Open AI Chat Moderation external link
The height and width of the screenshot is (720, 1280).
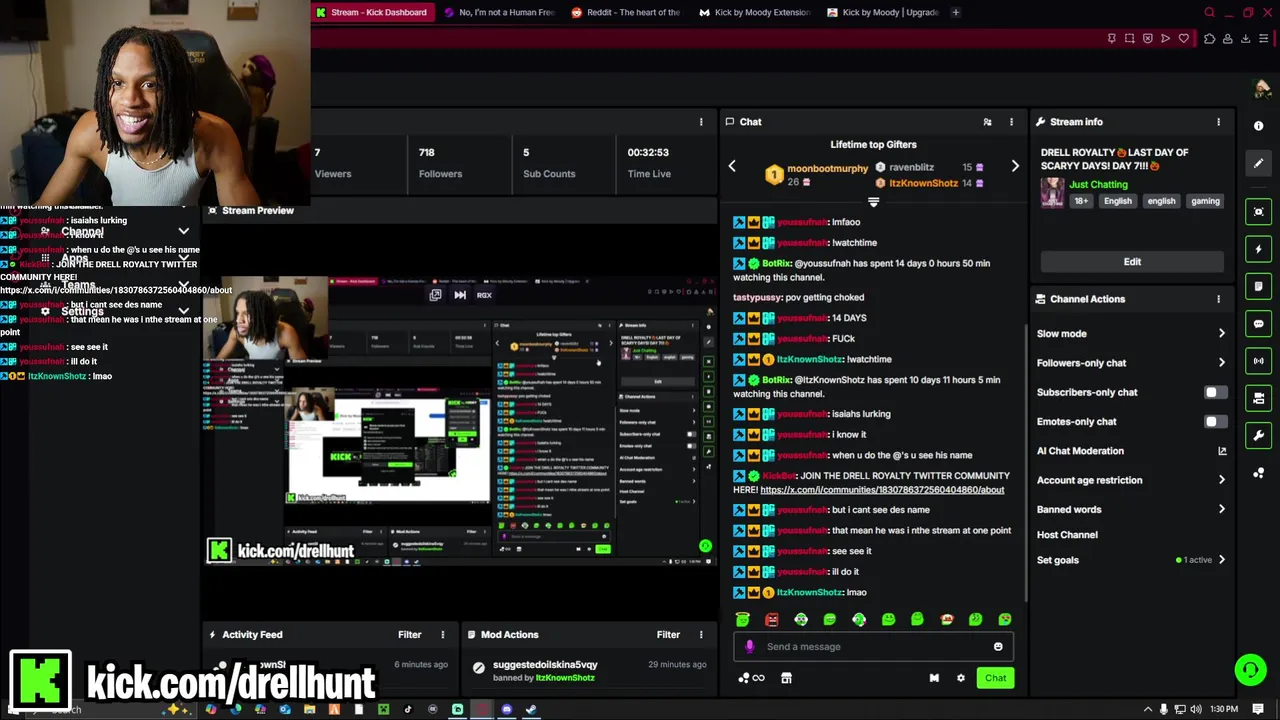[x=1221, y=451]
